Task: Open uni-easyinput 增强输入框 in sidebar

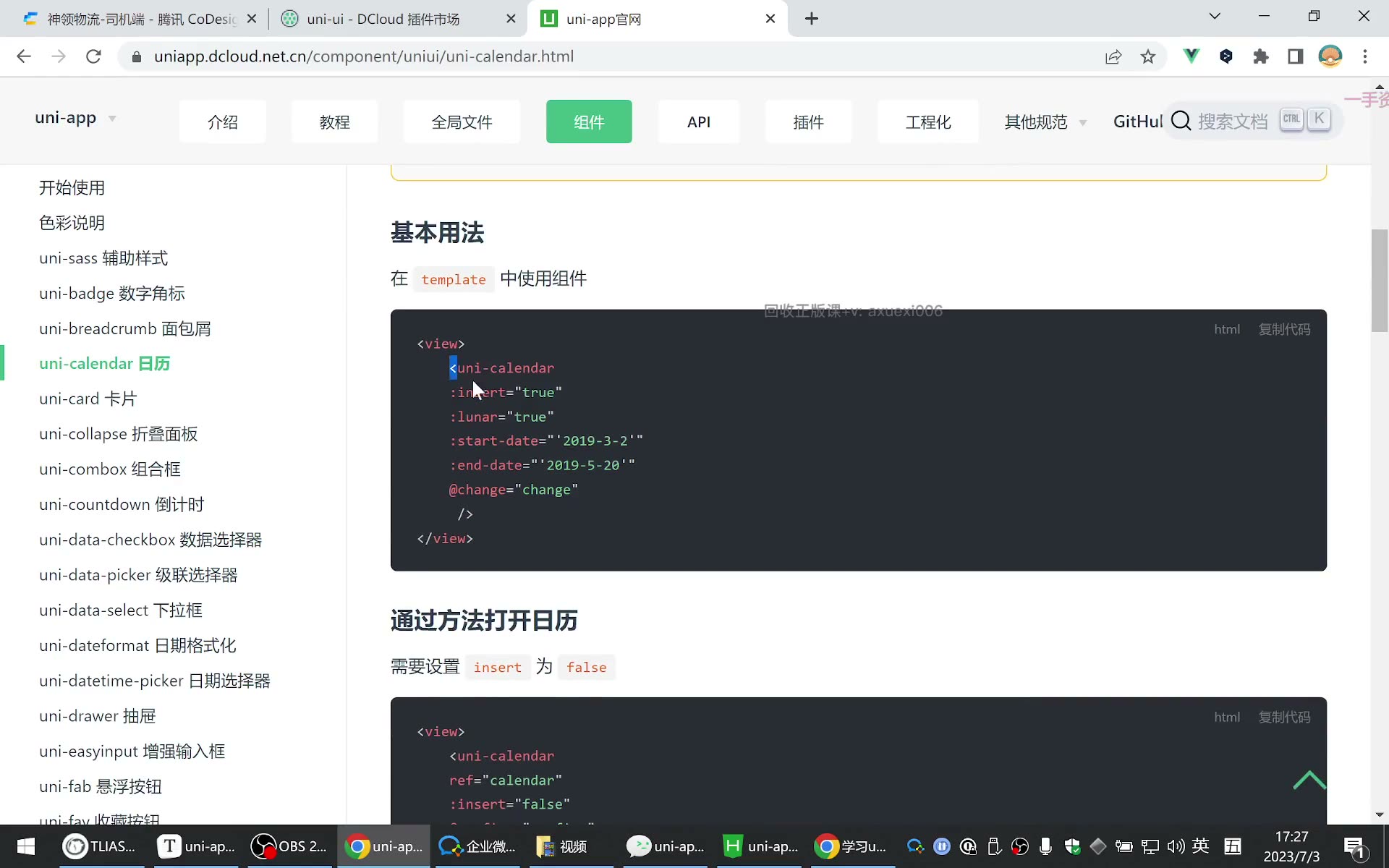Action: [x=132, y=752]
